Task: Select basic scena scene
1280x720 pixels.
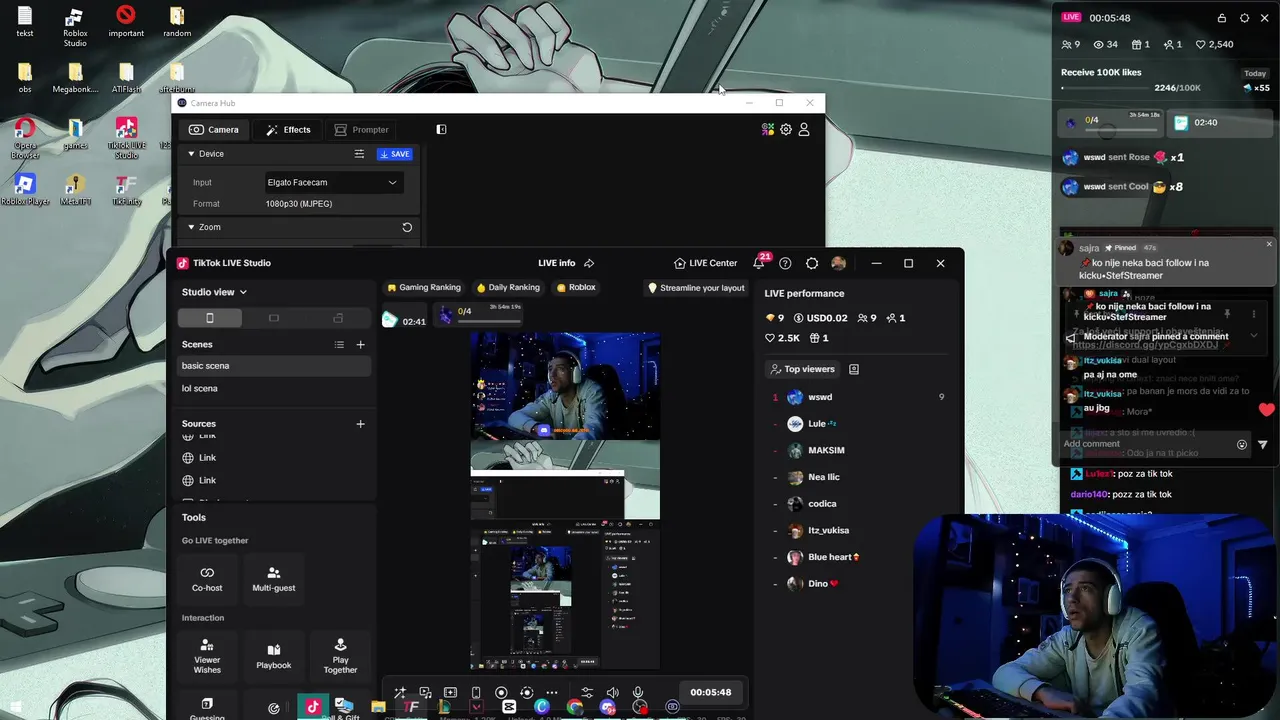Action: (274, 366)
